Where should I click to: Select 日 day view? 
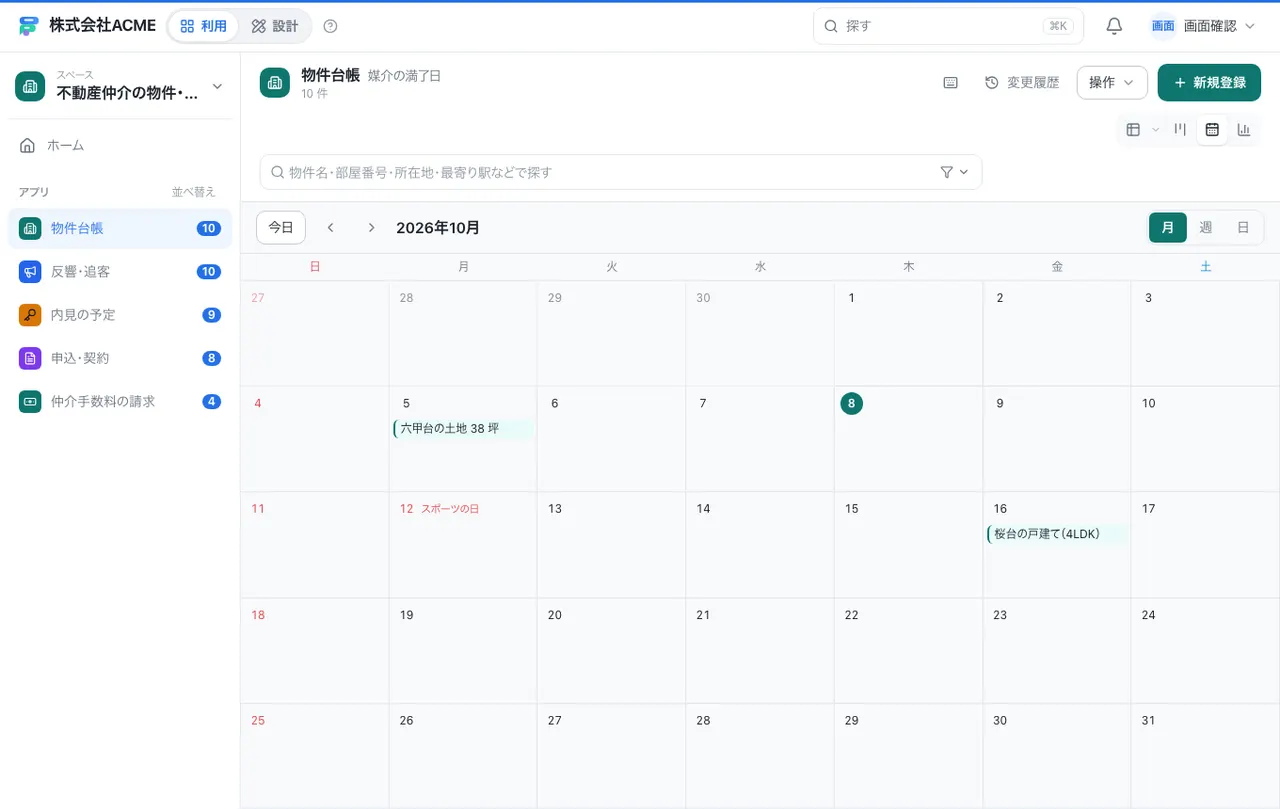coord(1243,228)
